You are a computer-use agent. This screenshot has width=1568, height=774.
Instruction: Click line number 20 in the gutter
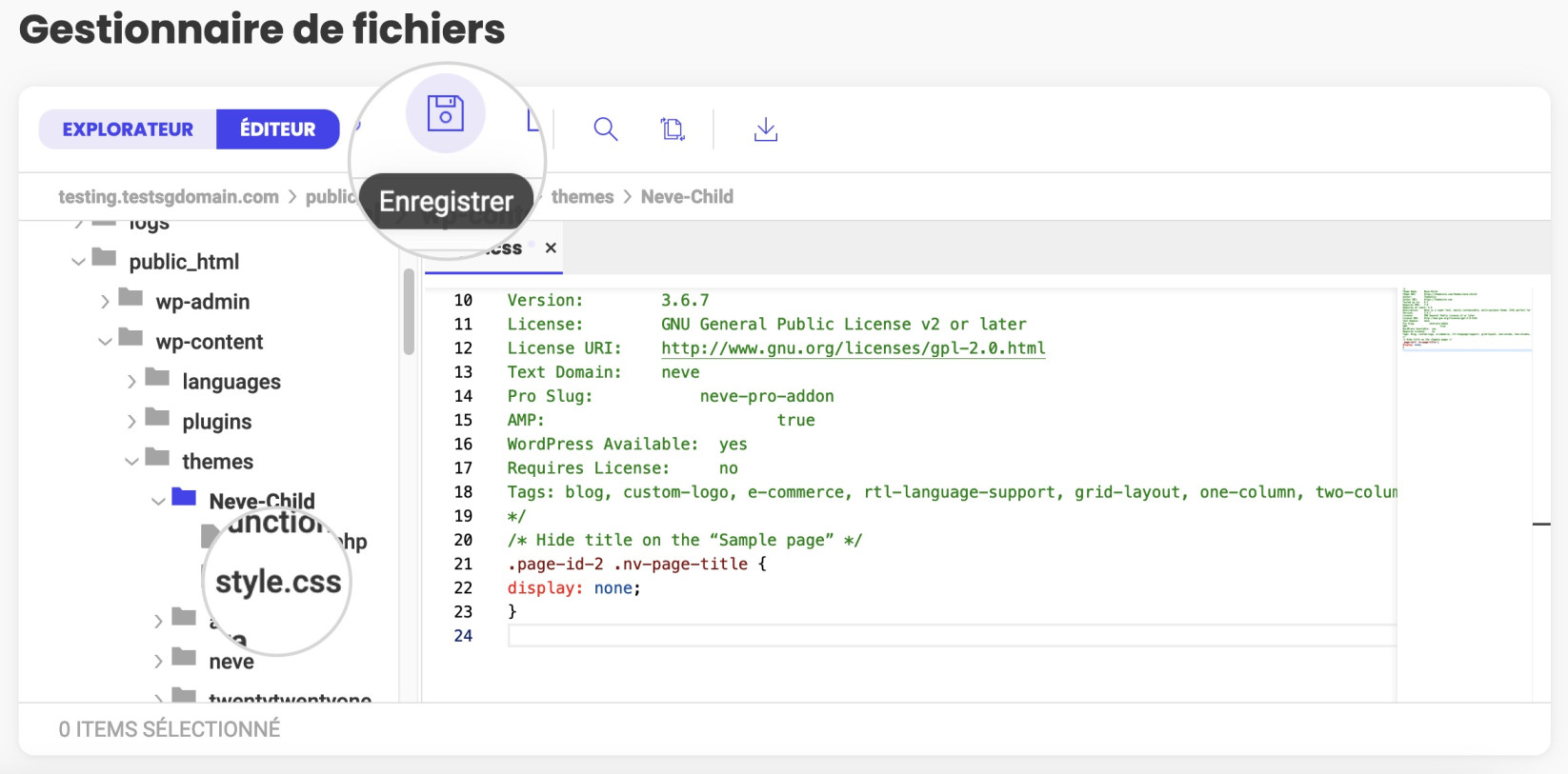[x=463, y=540]
